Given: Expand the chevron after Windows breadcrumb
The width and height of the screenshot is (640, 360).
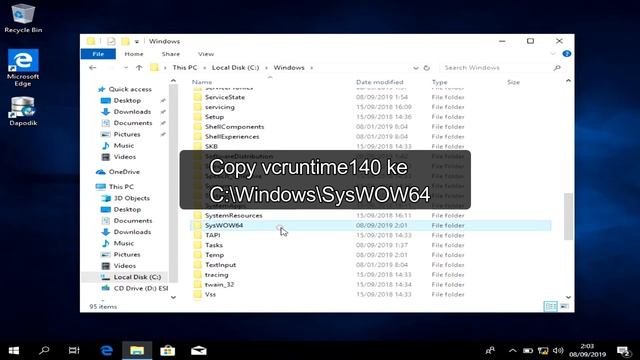Looking at the screenshot, I should [x=311, y=68].
